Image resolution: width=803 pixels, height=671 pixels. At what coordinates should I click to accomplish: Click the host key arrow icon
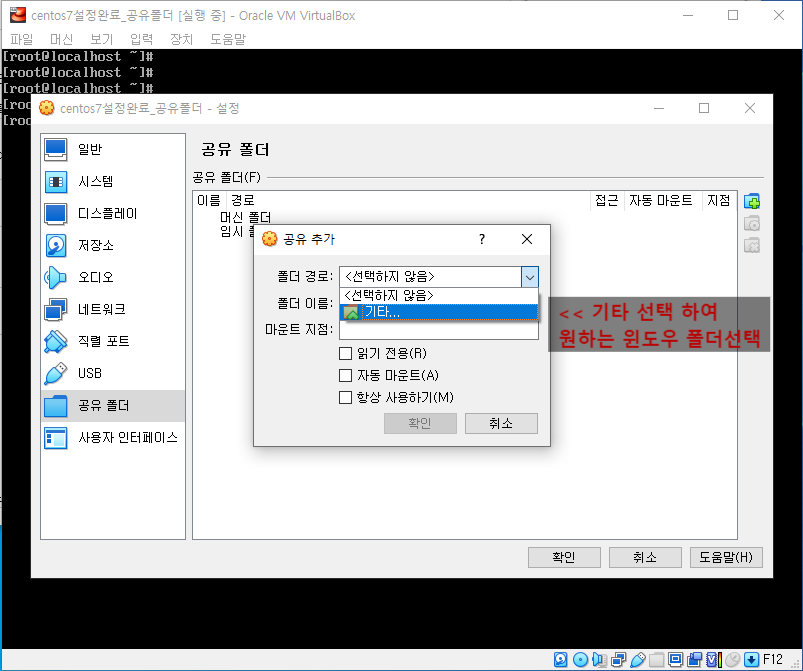tap(751, 660)
